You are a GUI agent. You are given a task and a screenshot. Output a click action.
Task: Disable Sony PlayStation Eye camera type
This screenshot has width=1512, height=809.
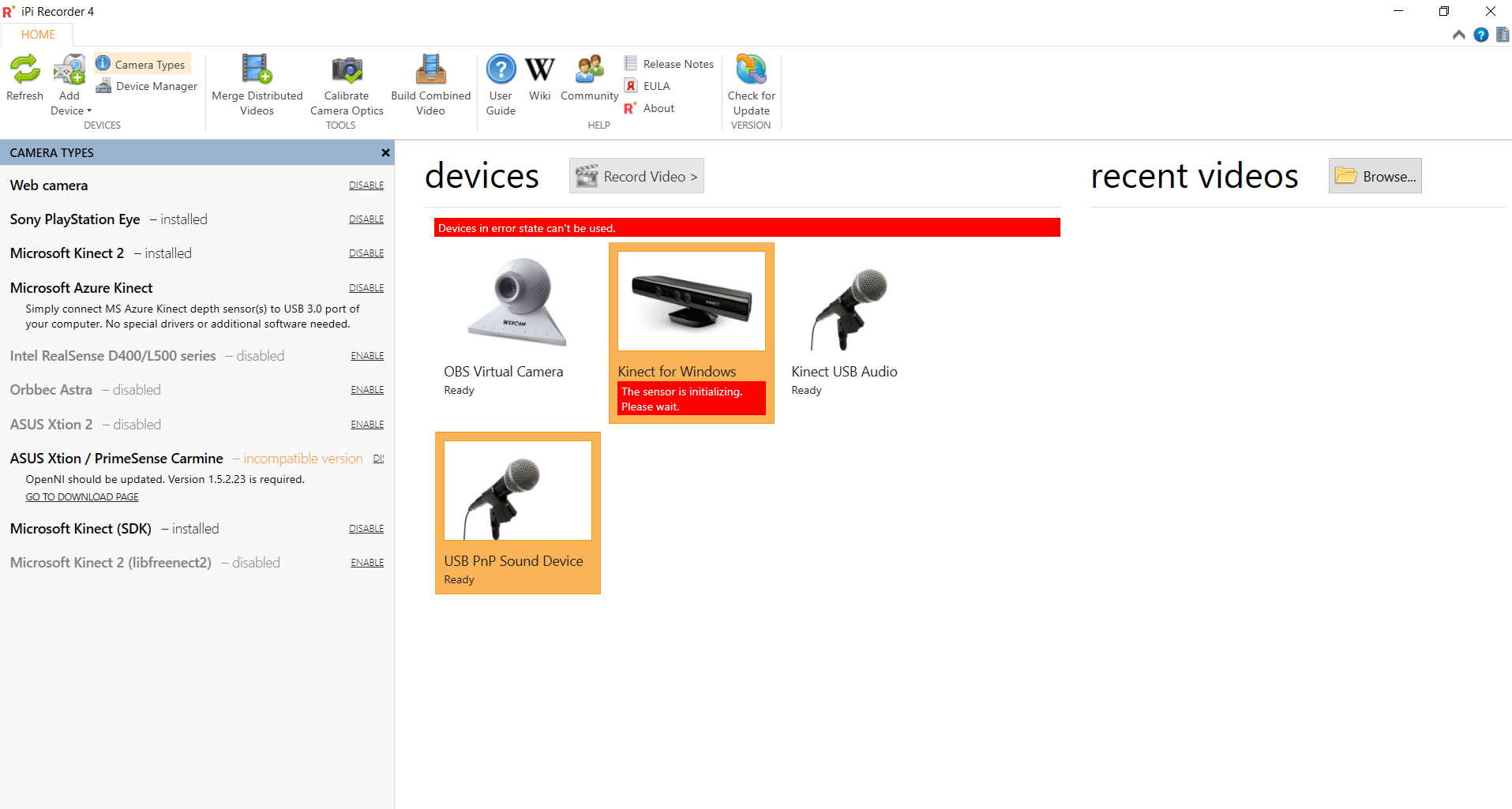pyautogui.click(x=366, y=219)
